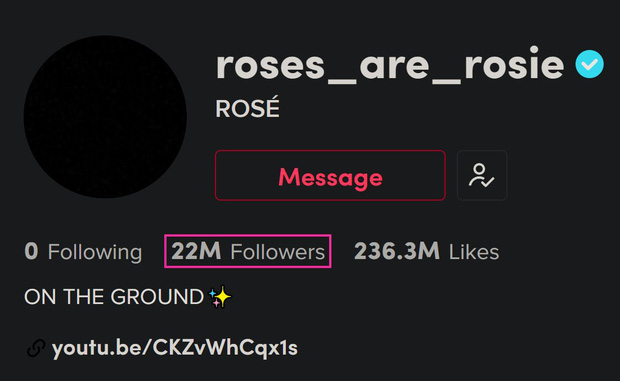Click the sparkles emoji in the bio
The height and width of the screenshot is (381, 620).
tap(220, 297)
